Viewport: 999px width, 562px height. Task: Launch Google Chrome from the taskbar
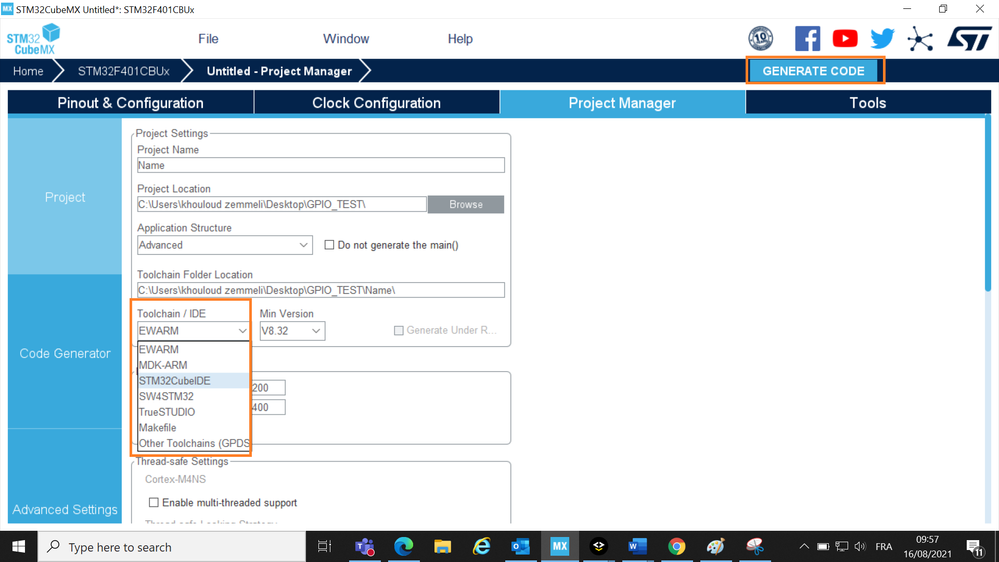click(x=677, y=547)
